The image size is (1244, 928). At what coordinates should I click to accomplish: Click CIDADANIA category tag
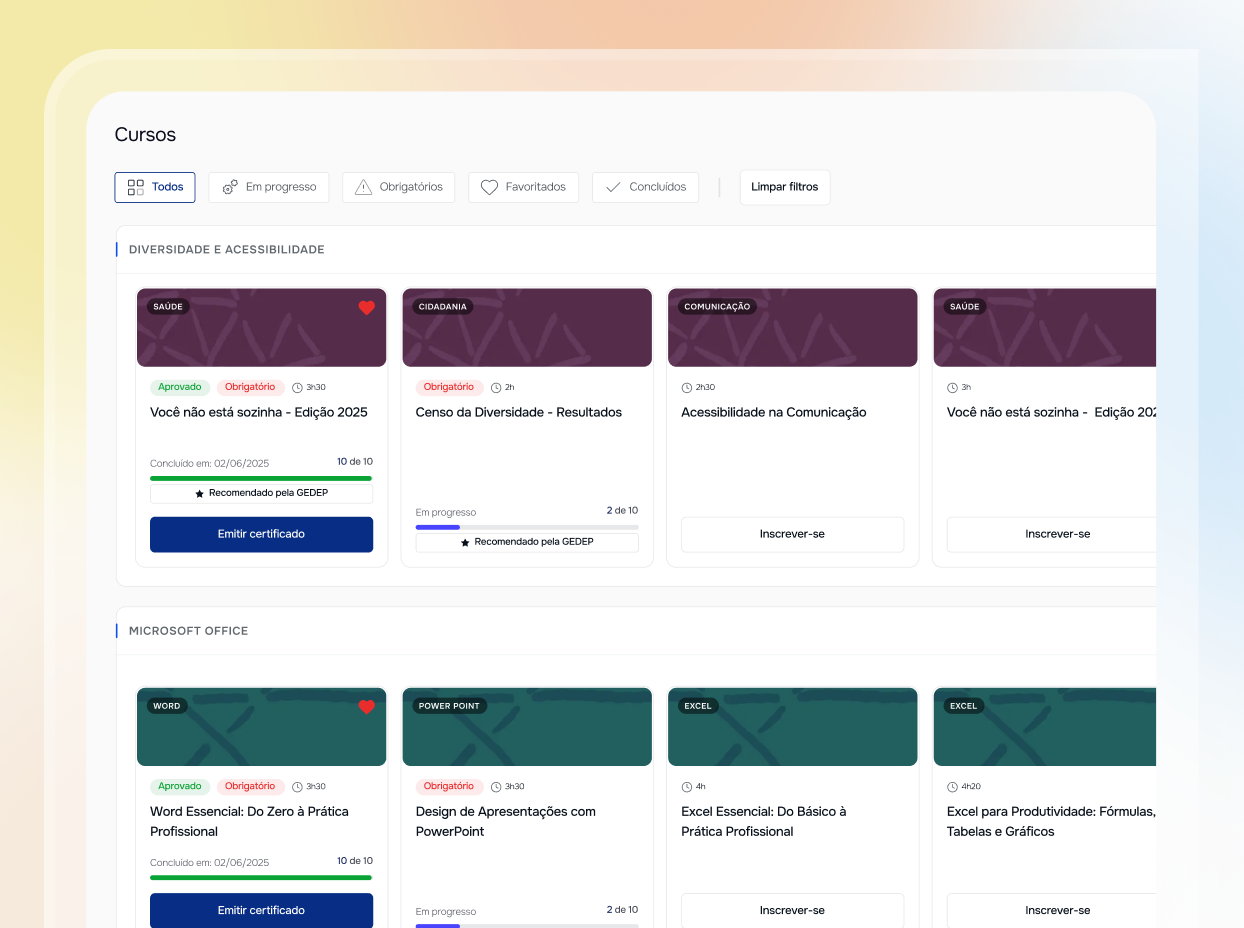[443, 307]
